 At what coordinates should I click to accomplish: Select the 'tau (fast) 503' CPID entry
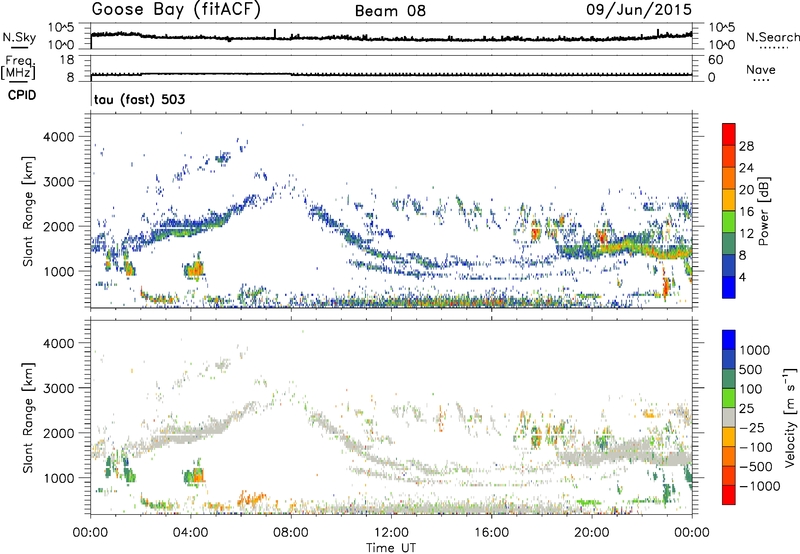(x=139, y=99)
